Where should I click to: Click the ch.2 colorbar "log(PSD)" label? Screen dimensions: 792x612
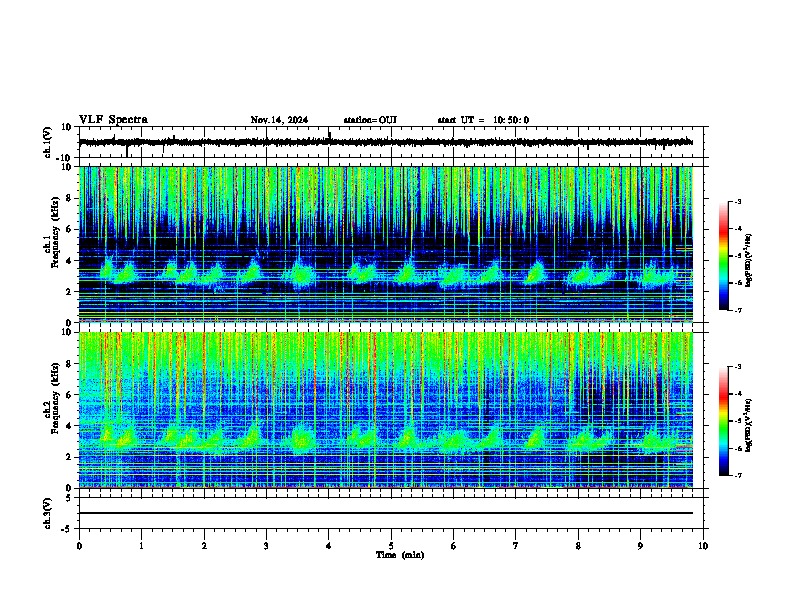748,425
